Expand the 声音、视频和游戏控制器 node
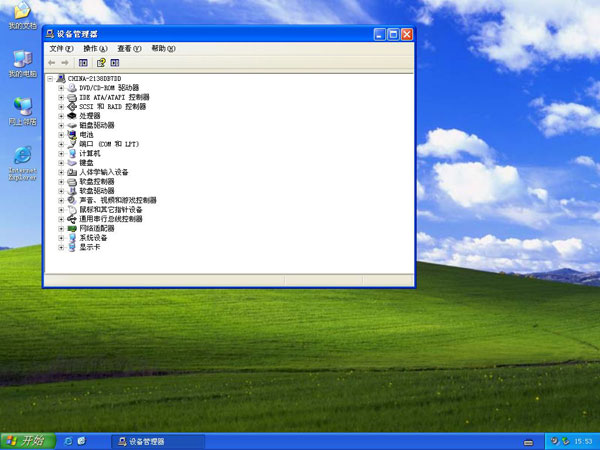Screen dimensions: 600x450 (61, 201)
